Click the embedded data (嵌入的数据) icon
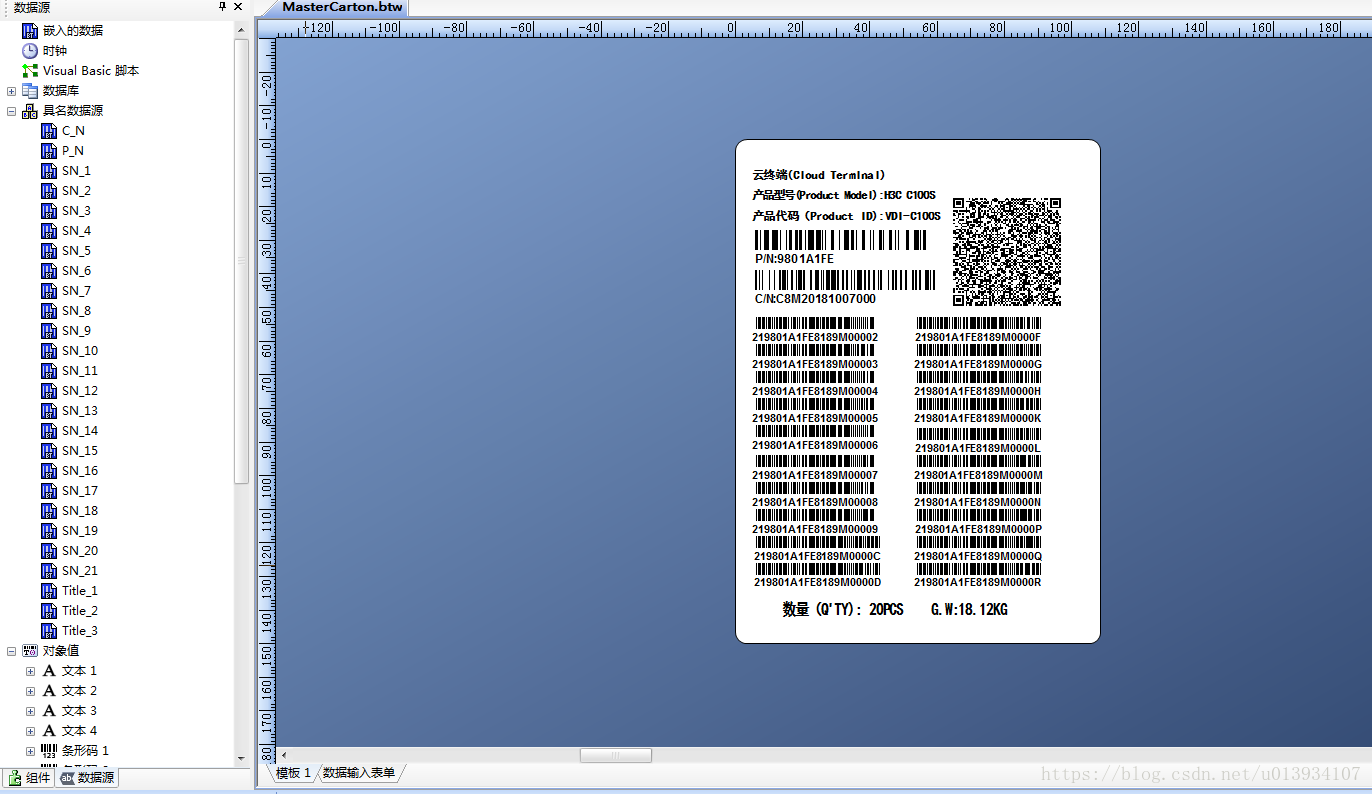The image size is (1372, 794). [x=30, y=31]
